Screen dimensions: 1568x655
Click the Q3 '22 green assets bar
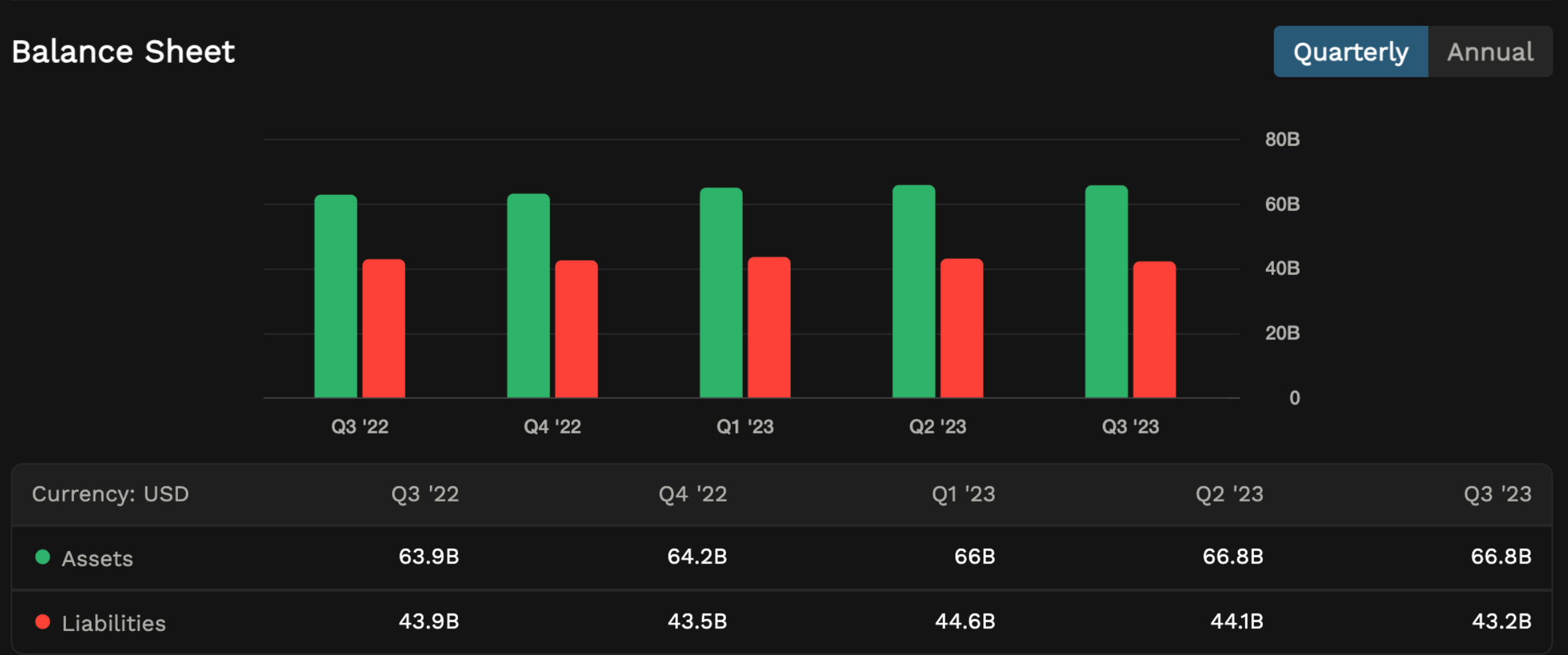coord(335,297)
